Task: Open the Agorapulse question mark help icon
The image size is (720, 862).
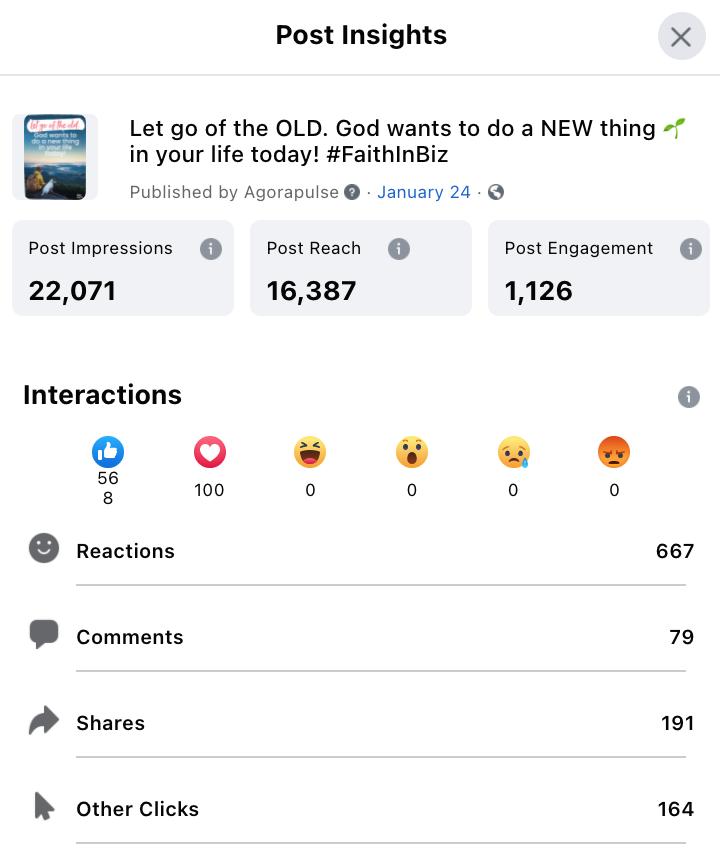Action: [x=352, y=192]
